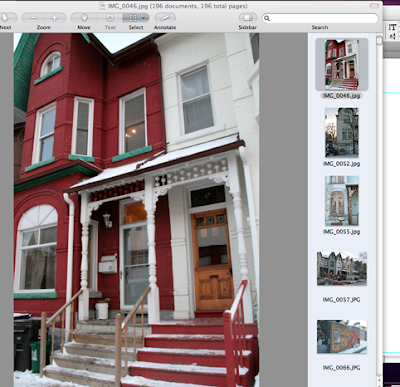This screenshot has height=387, width=400.
Task: Click the IT icon in the background window
Action: coord(392,28)
